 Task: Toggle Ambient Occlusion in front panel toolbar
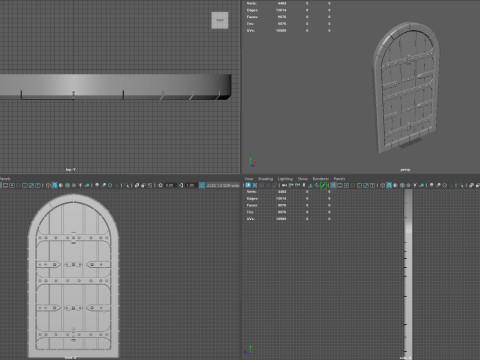(97, 185)
